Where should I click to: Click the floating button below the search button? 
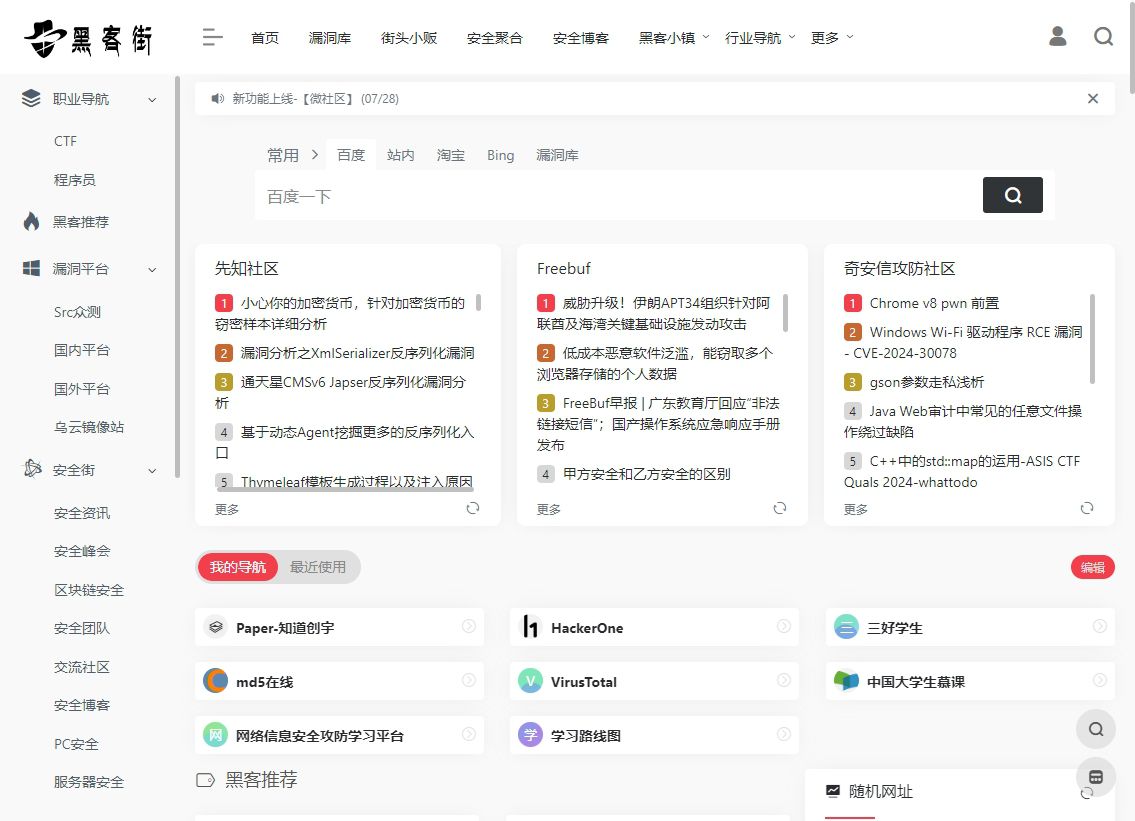pos(1096,778)
